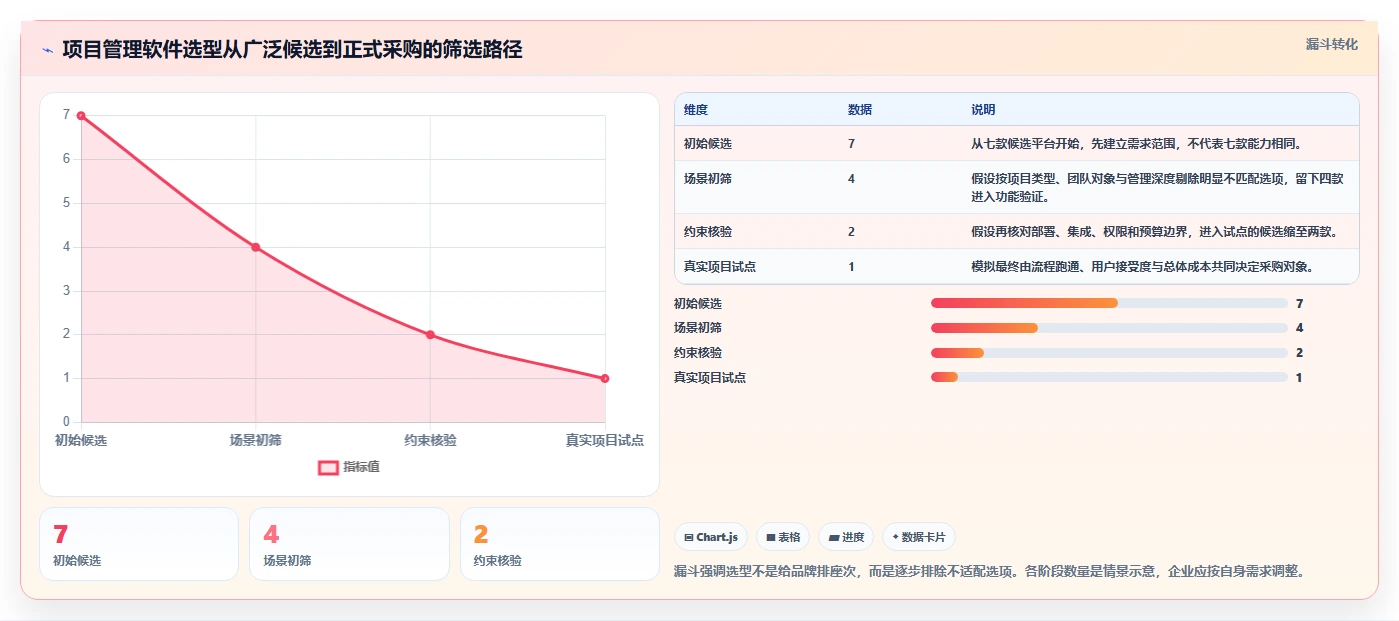Click the description starting 从七款候选平台开始
This screenshot has height=621, width=1399.
1136,144
